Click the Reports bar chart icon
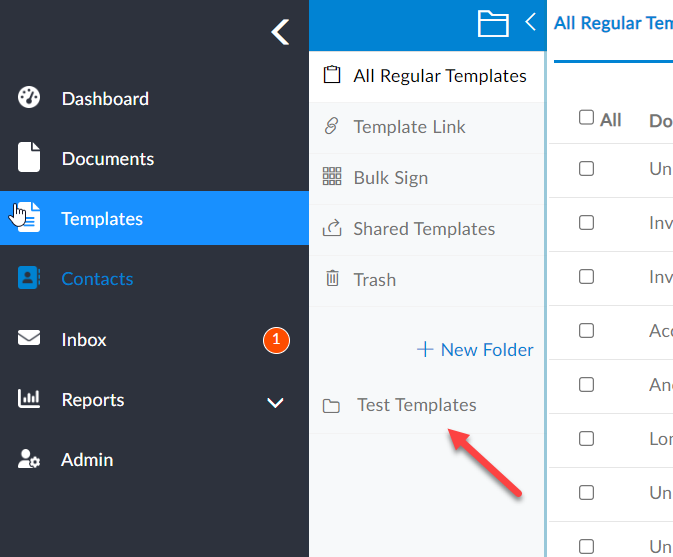The height and width of the screenshot is (557, 673). click(x=29, y=399)
